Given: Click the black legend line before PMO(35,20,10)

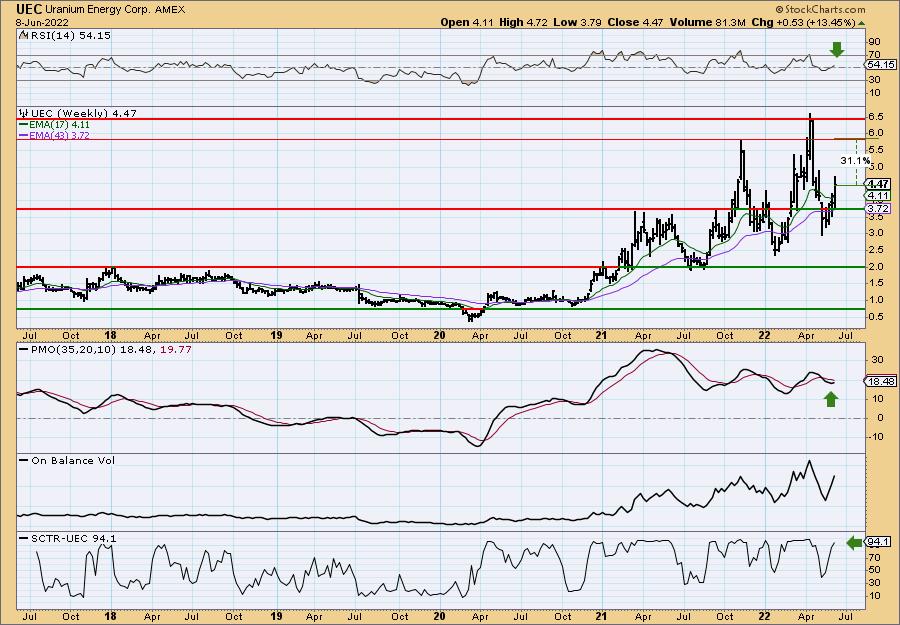Looking at the screenshot, I should [x=24, y=349].
